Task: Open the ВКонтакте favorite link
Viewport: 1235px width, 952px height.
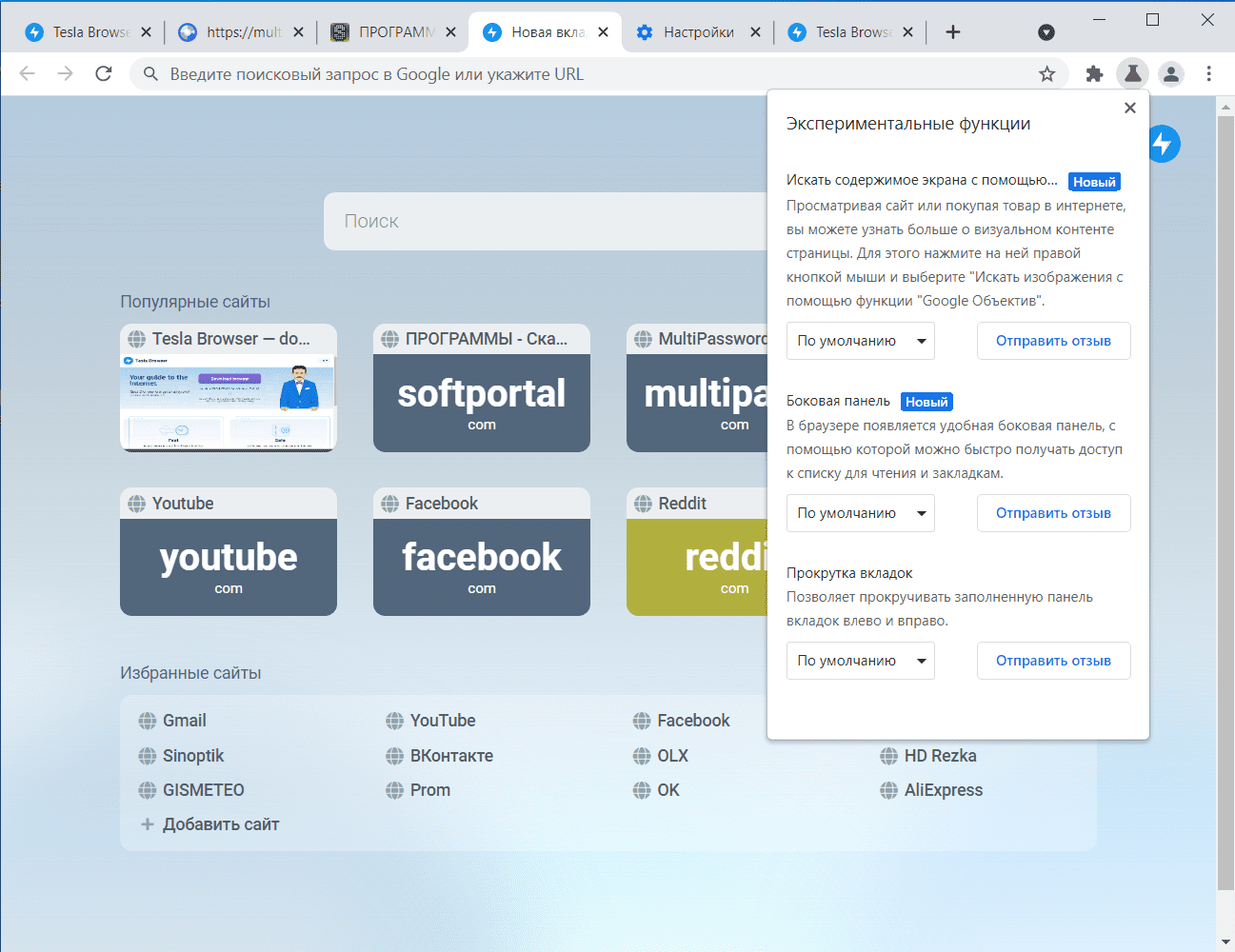Action: point(439,755)
